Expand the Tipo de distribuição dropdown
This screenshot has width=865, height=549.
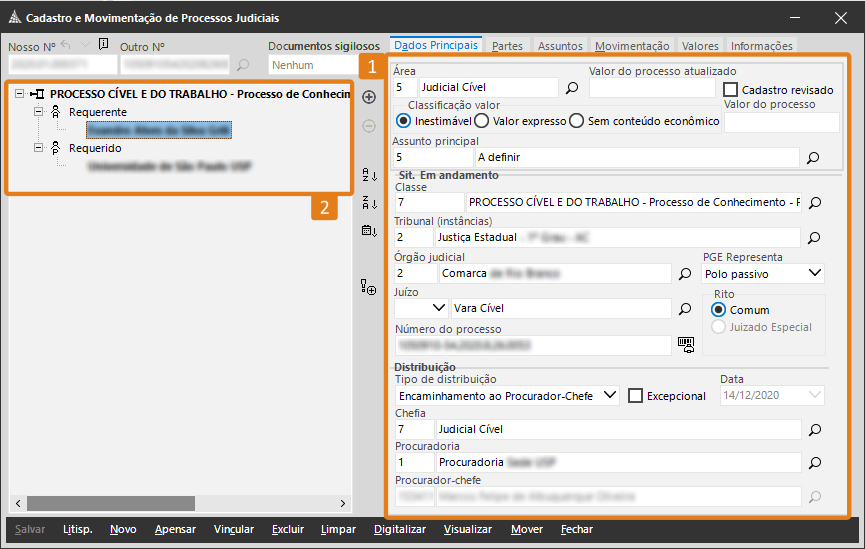610,396
